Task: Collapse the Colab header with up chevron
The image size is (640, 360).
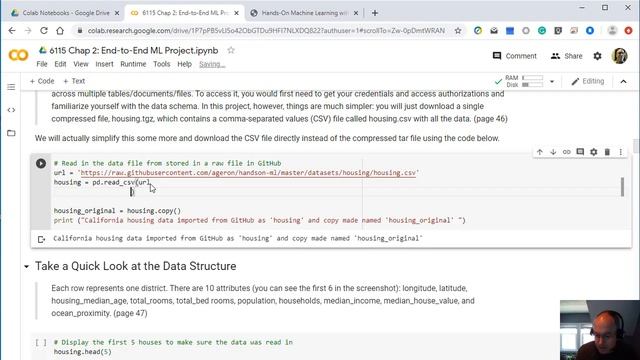Action: pyautogui.click(x=623, y=82)
